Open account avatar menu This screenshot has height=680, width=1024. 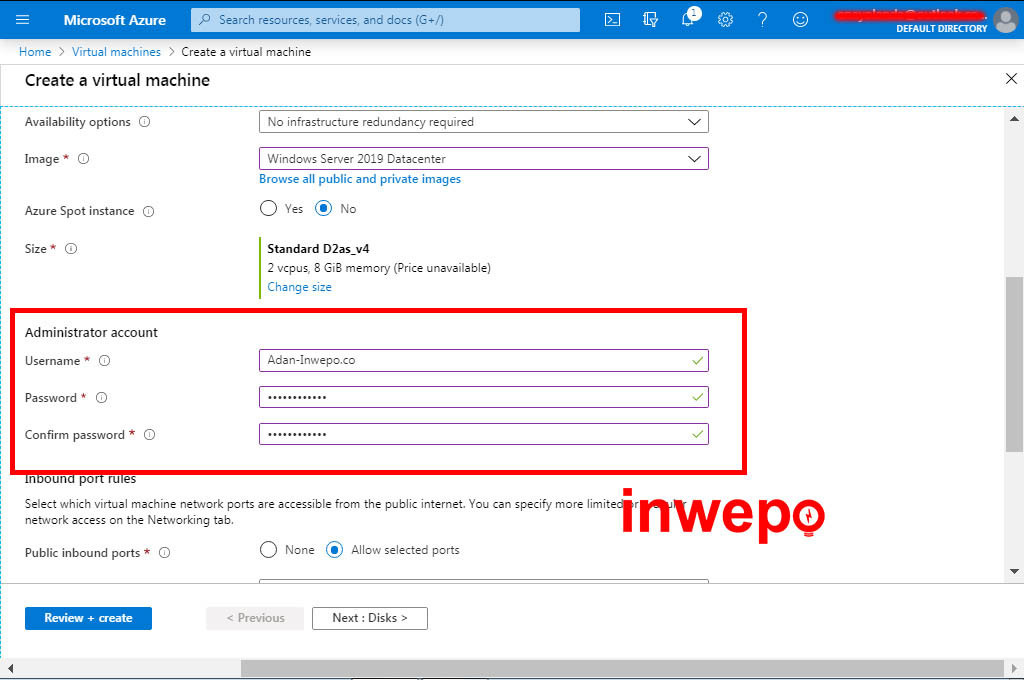click(1006, 20)
